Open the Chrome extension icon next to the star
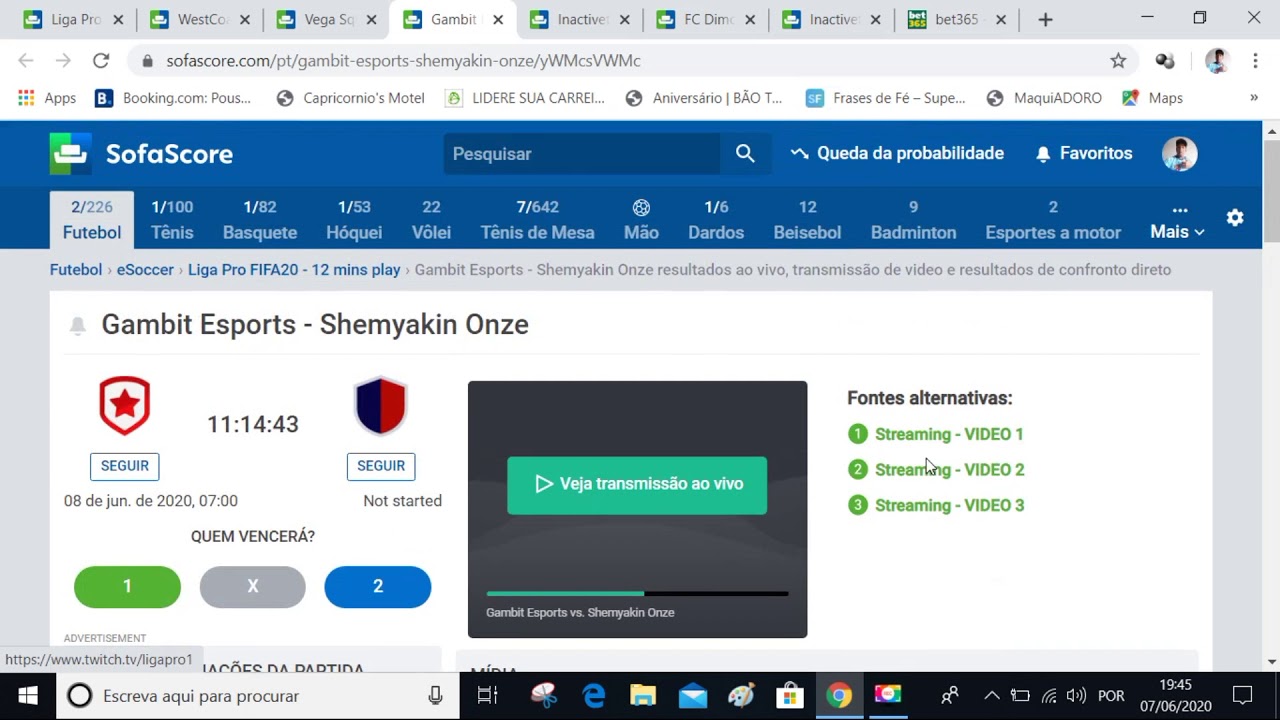1280x720 pixels. click(x=1165, y=61)
